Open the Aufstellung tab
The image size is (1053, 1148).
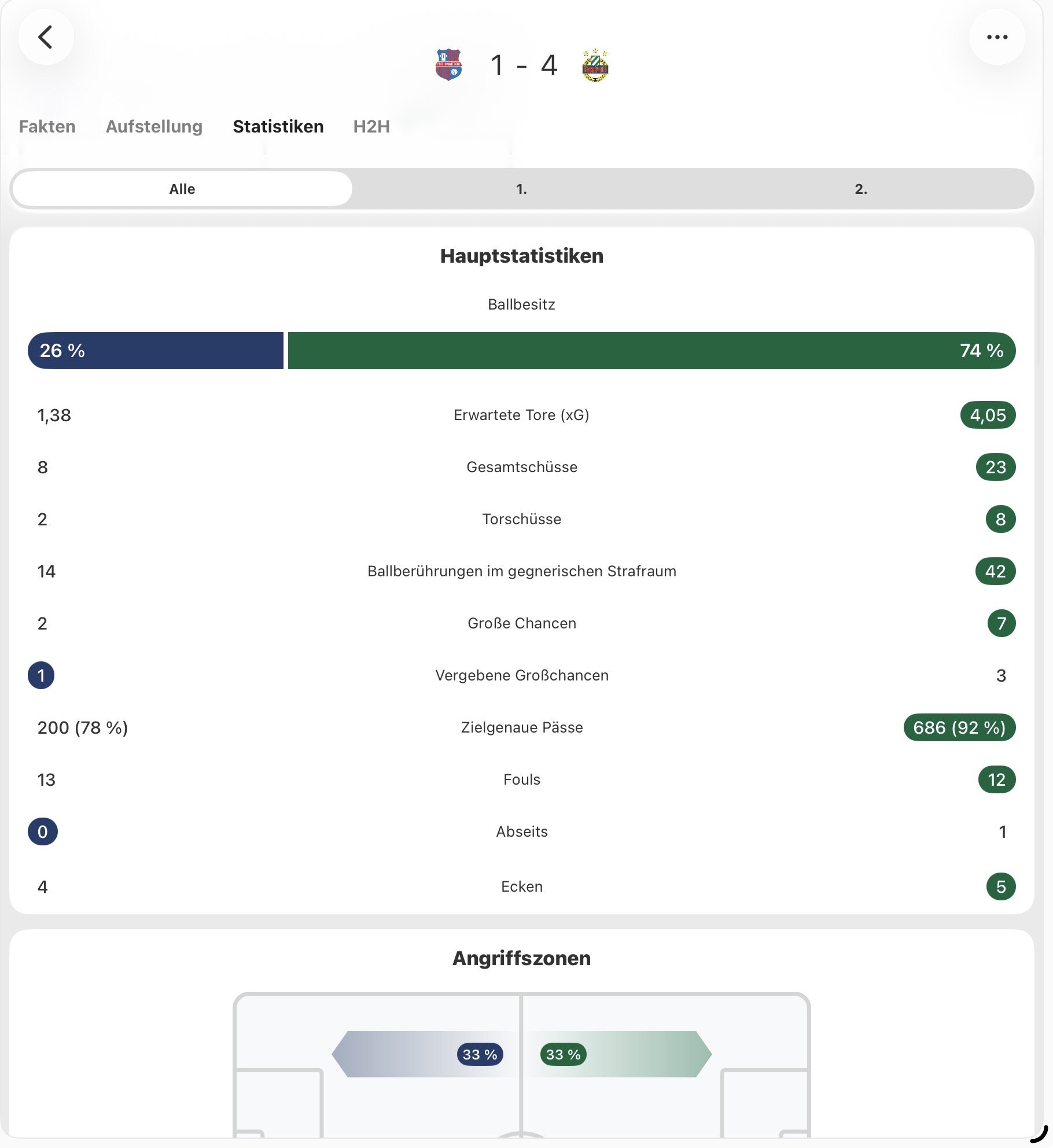(x=154, y=126)
